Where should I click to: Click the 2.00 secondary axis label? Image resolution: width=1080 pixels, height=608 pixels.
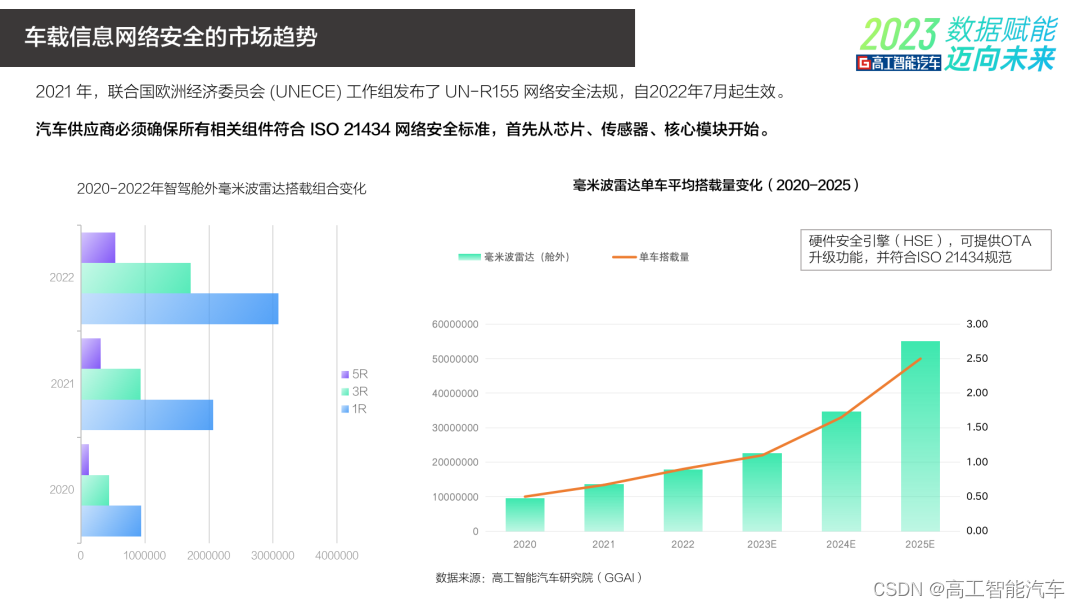click(977, 392)
